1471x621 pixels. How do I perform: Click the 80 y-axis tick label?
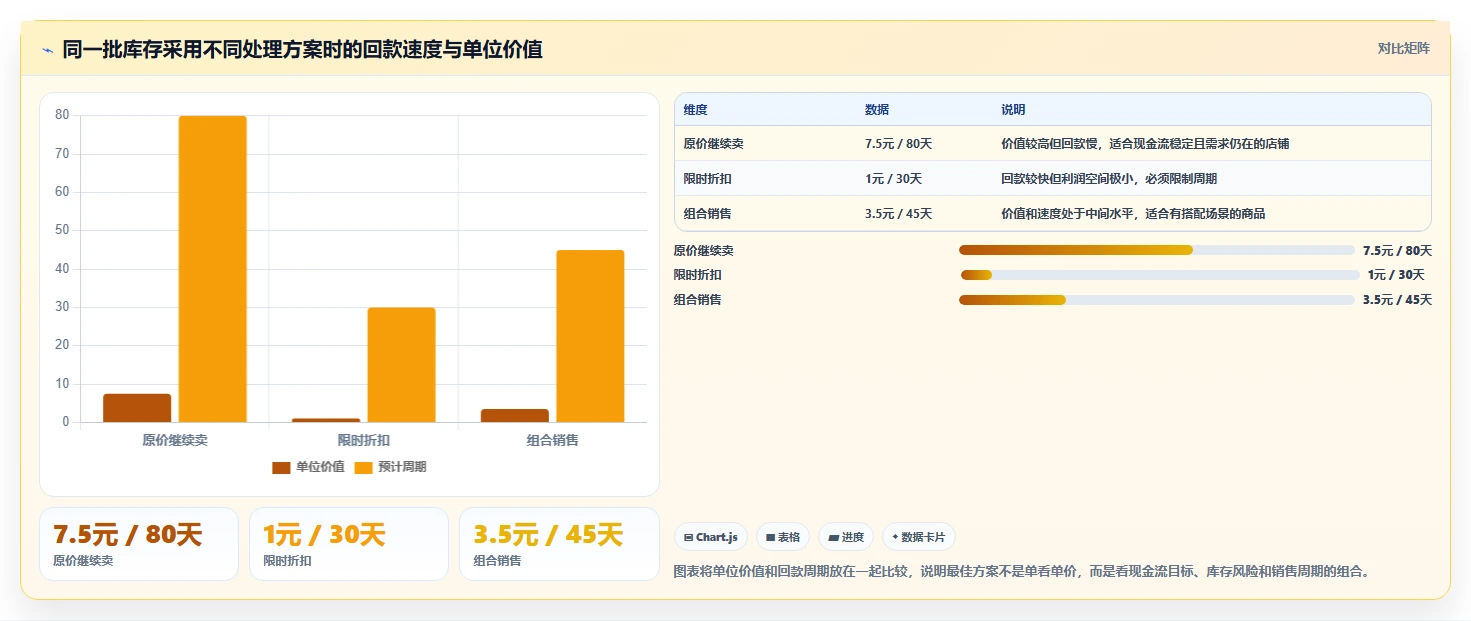click(x=62, y=115)
